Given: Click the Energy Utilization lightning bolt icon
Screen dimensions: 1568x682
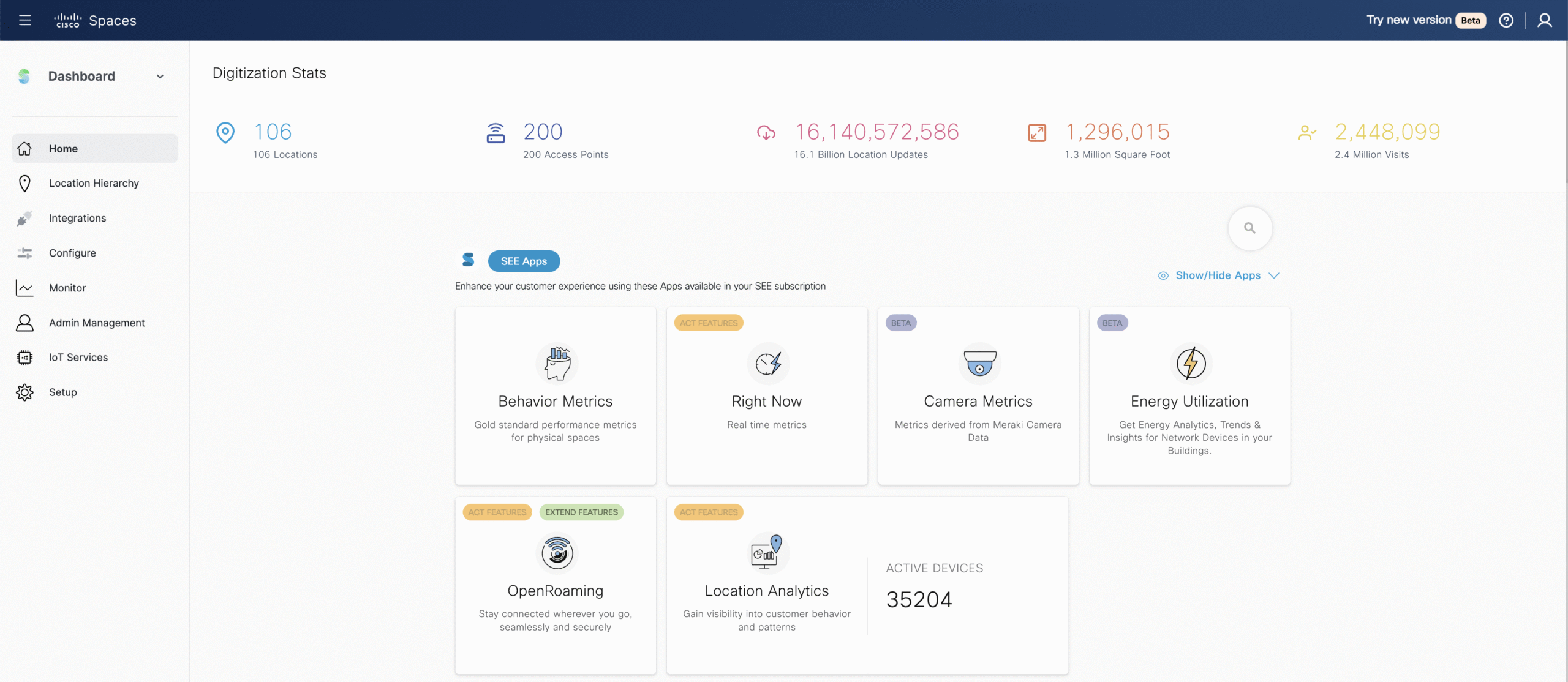Looking at the screenshot, I should pyautogui.click(x=1191, y=364).
